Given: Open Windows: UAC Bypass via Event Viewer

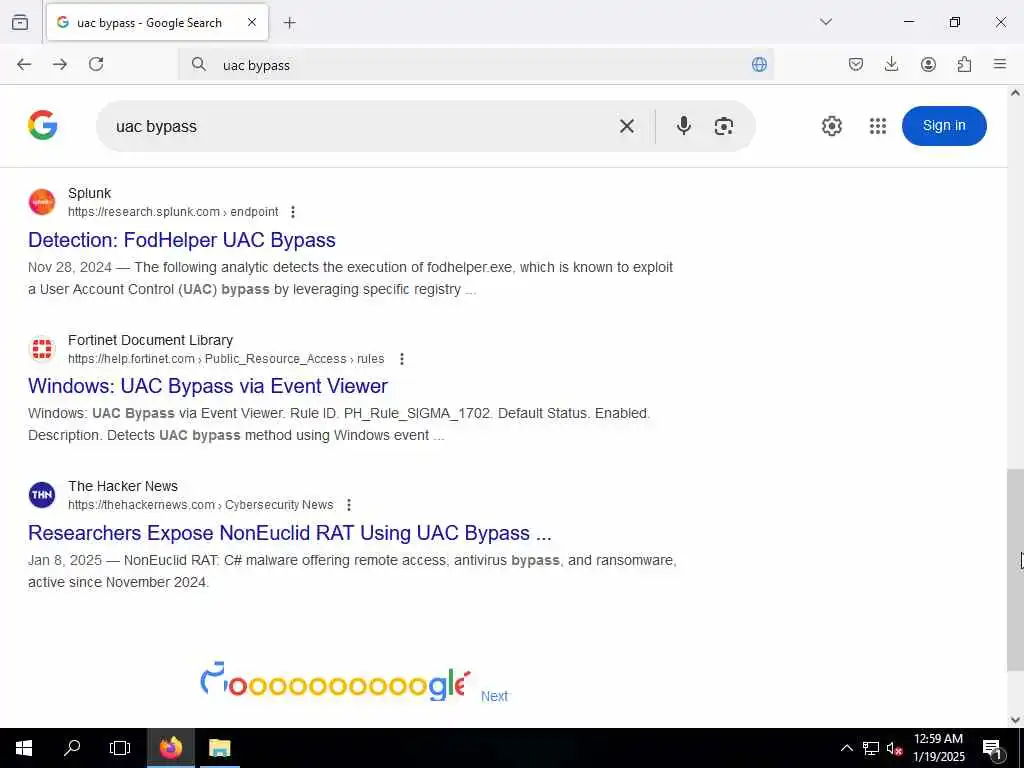Looking at the screenshot, I should [208, 386].
